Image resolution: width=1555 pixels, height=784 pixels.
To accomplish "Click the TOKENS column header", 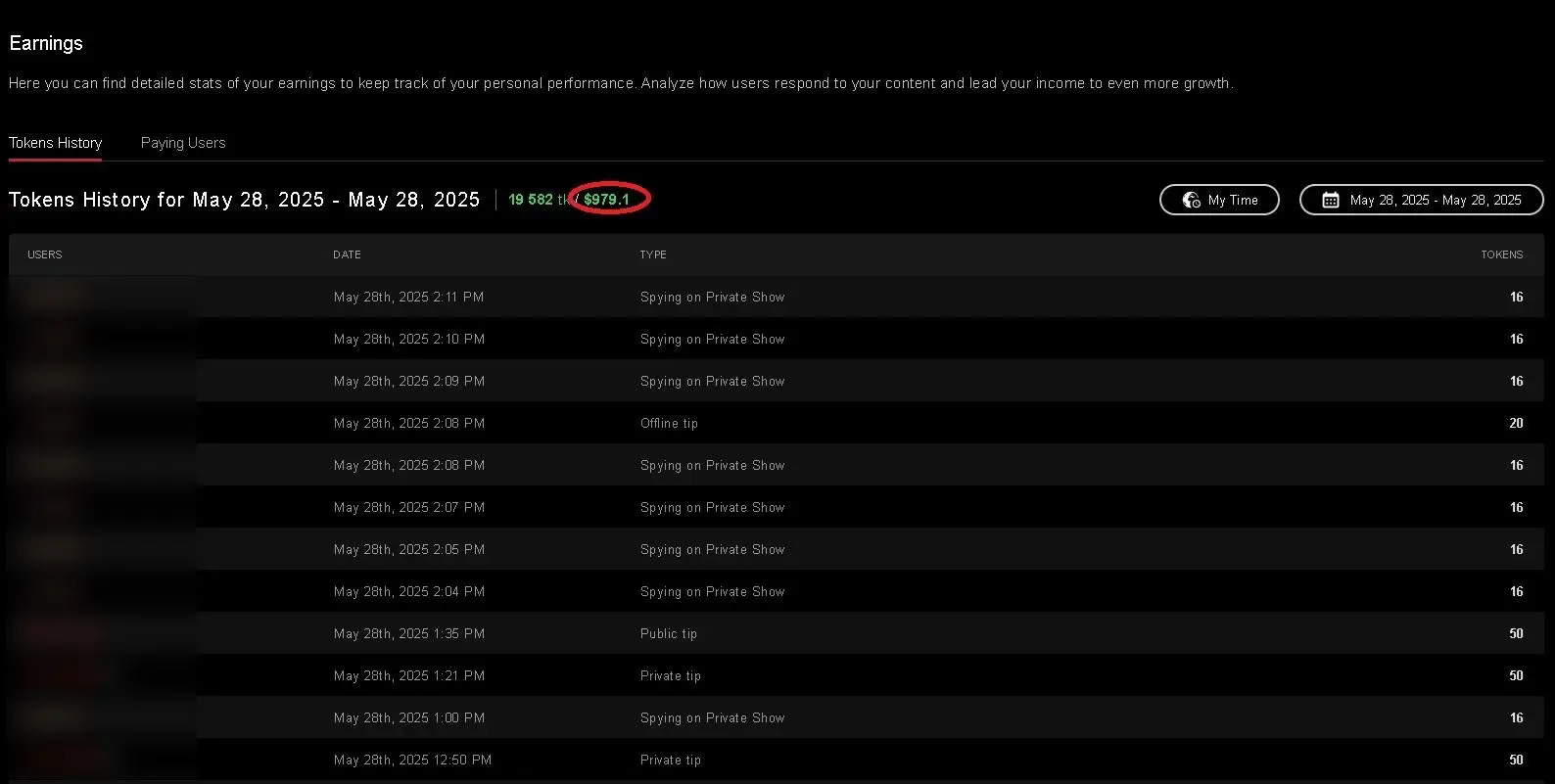I will [x=1501, y=254].
